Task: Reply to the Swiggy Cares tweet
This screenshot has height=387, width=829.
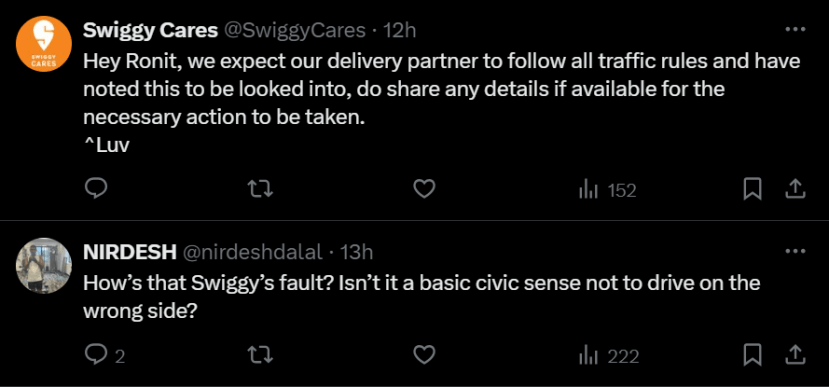Action: [x=96, y=189]
